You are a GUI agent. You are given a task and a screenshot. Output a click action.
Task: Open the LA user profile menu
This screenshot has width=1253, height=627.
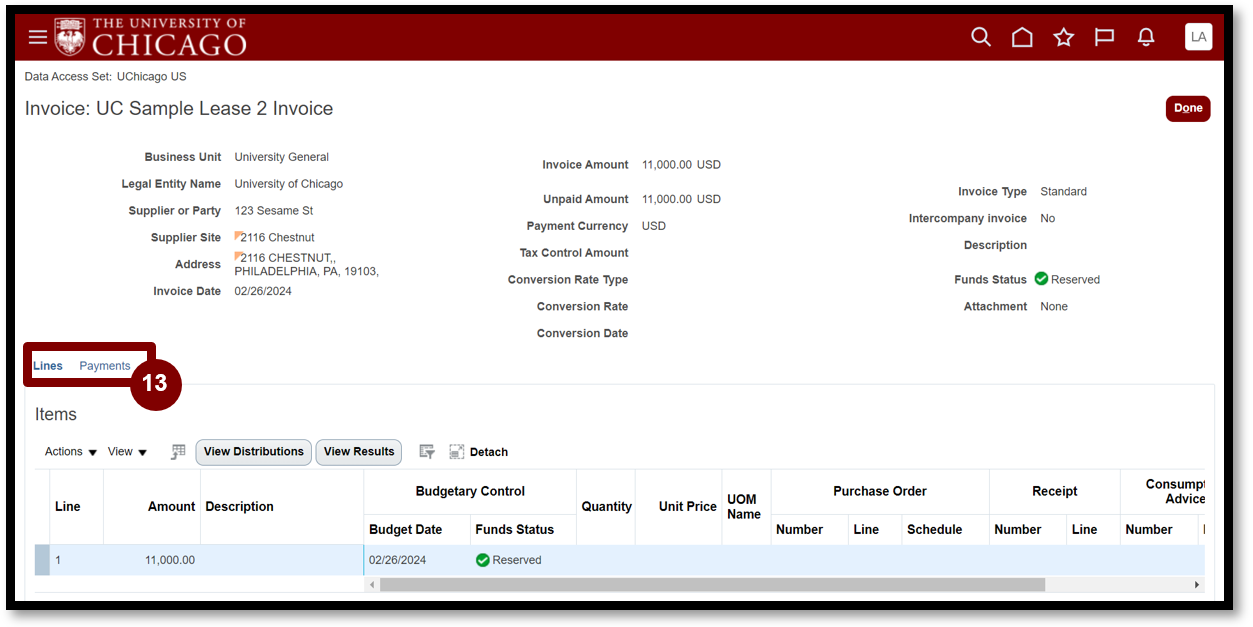pos(1198,37)
